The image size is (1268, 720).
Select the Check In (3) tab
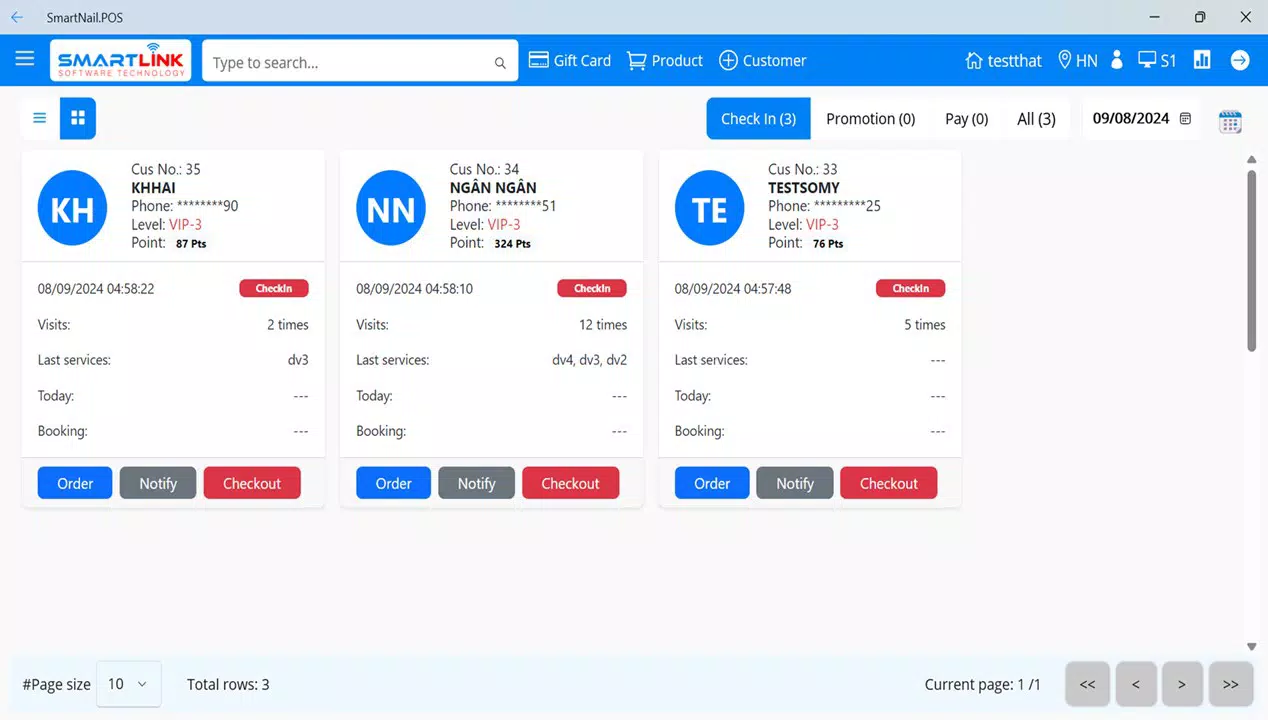click(x=758, y=119)
